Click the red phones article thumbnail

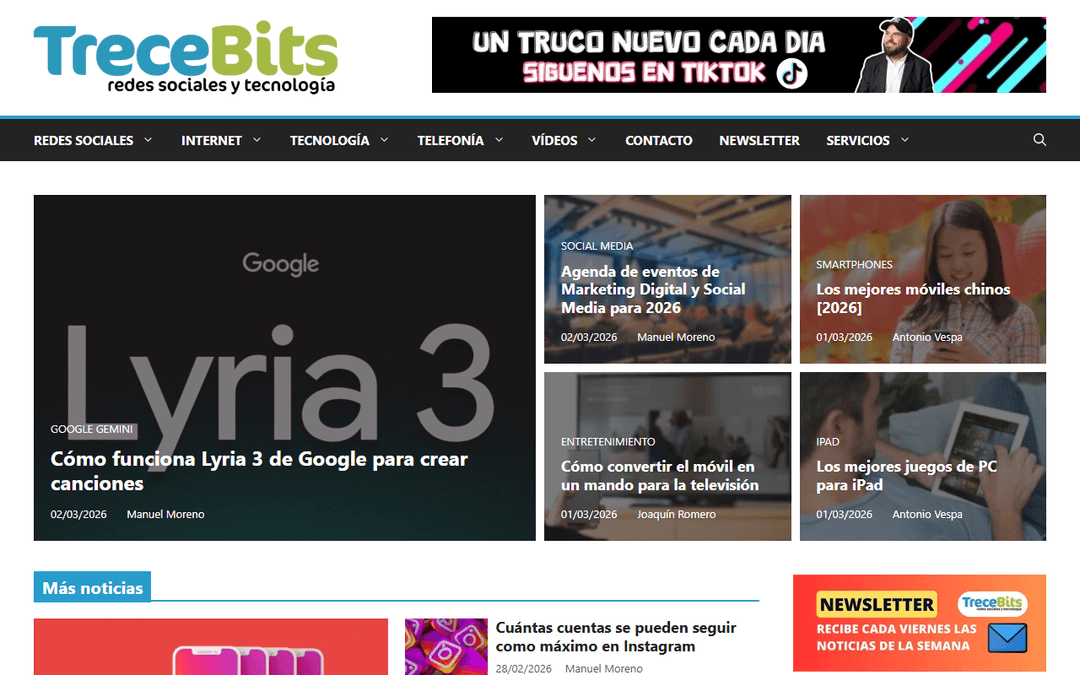(211, 647)
